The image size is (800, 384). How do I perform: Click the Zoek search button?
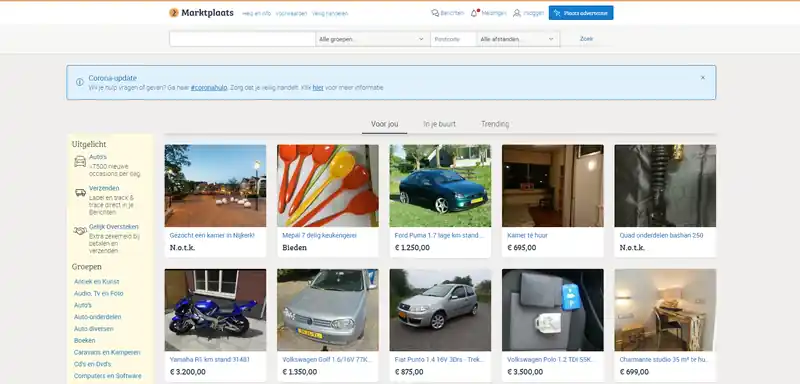(586, 39)
